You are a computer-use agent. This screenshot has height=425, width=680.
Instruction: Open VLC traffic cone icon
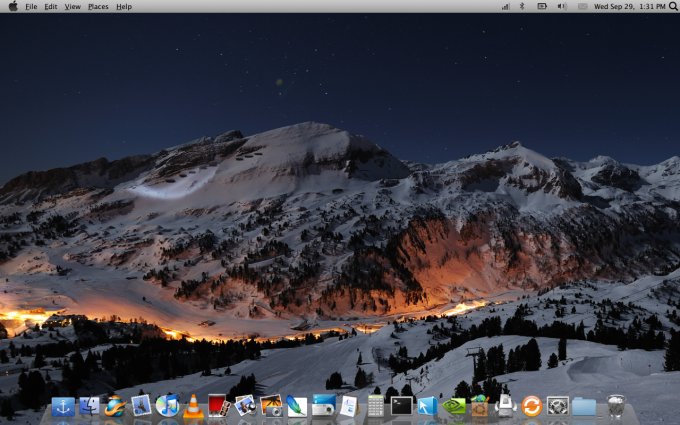coord(193,407)
